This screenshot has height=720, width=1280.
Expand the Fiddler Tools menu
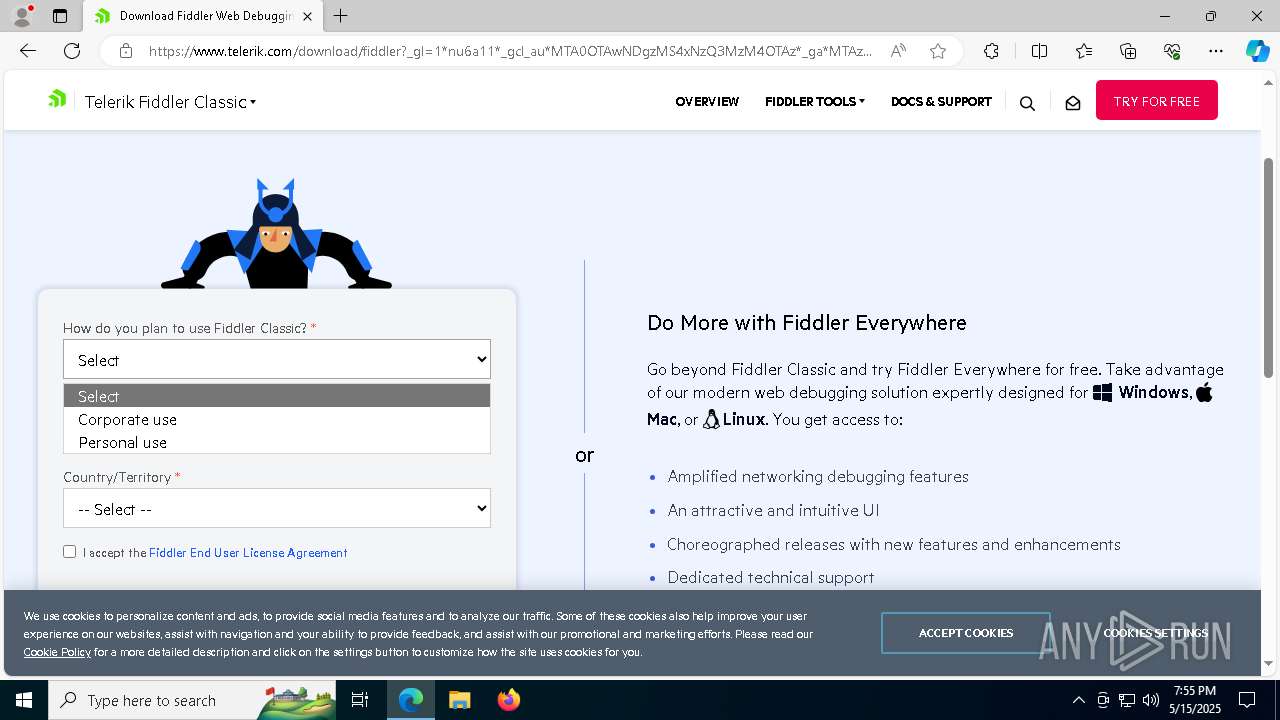[x=815, y=101]
